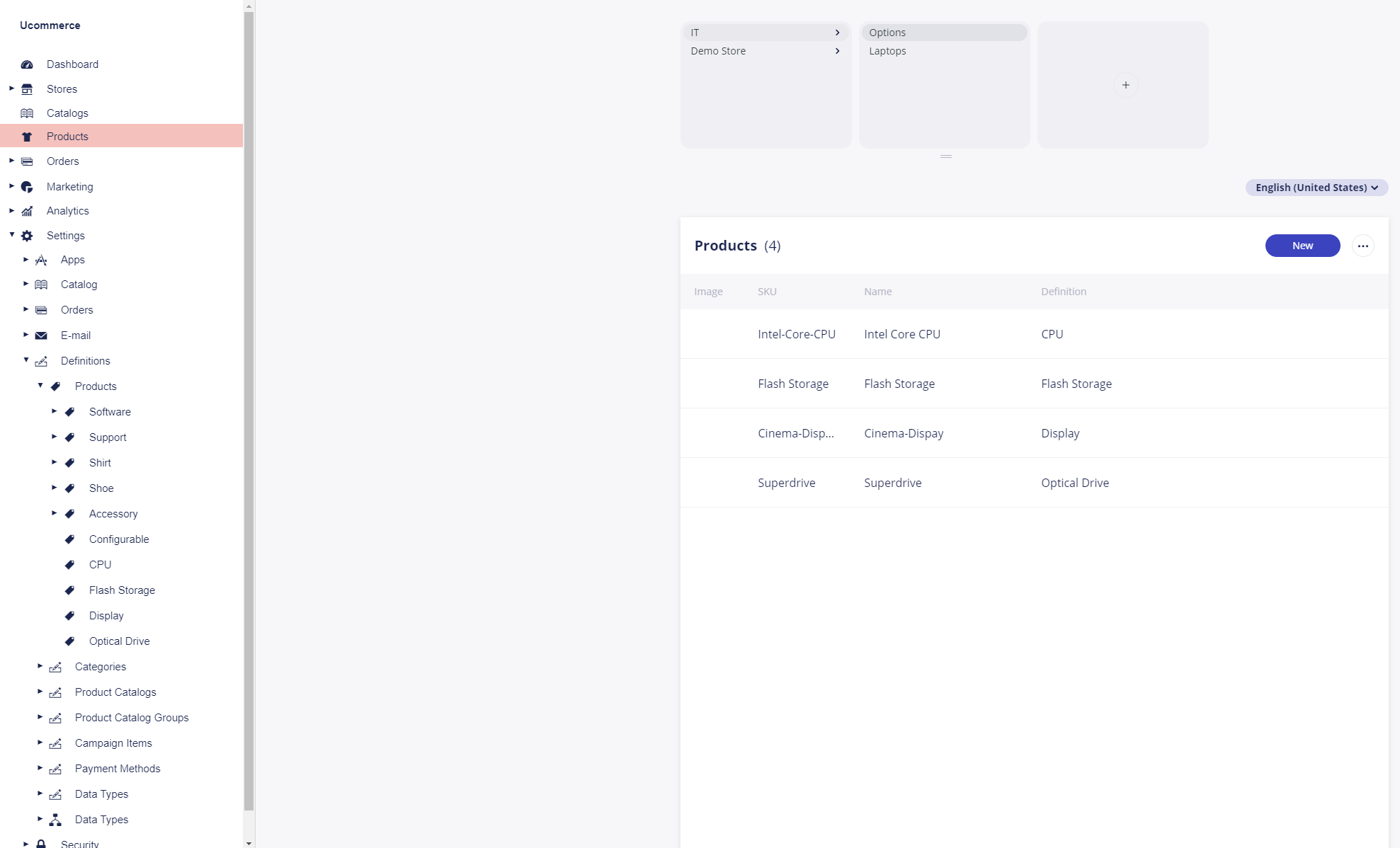Click the Stores shop icon
1400x848 pixels.
(27, 89)
